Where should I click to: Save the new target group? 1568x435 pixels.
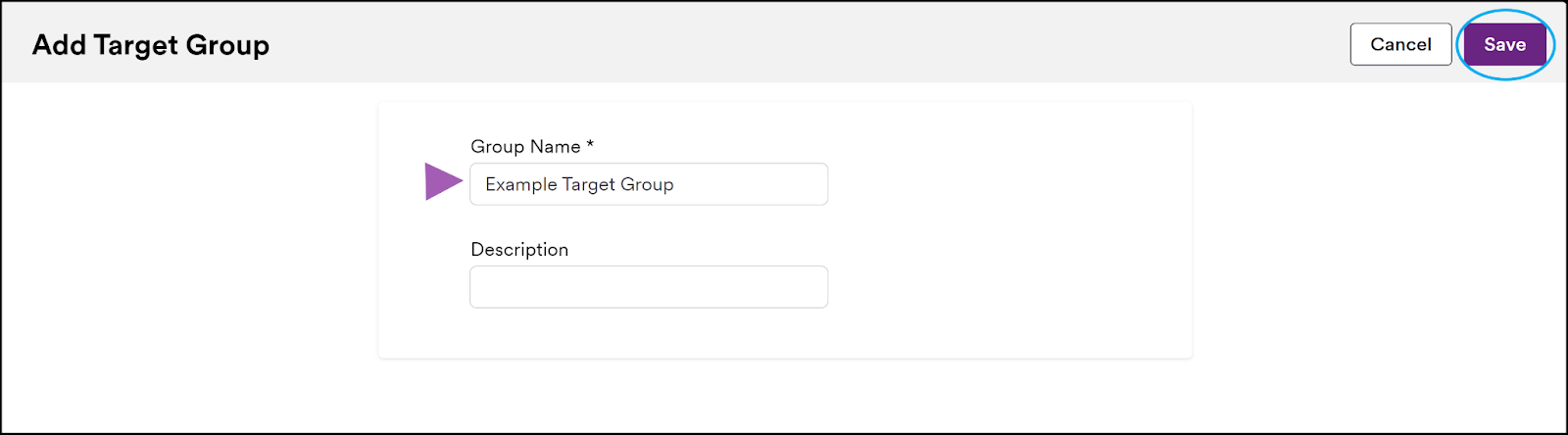[1504, 44]
